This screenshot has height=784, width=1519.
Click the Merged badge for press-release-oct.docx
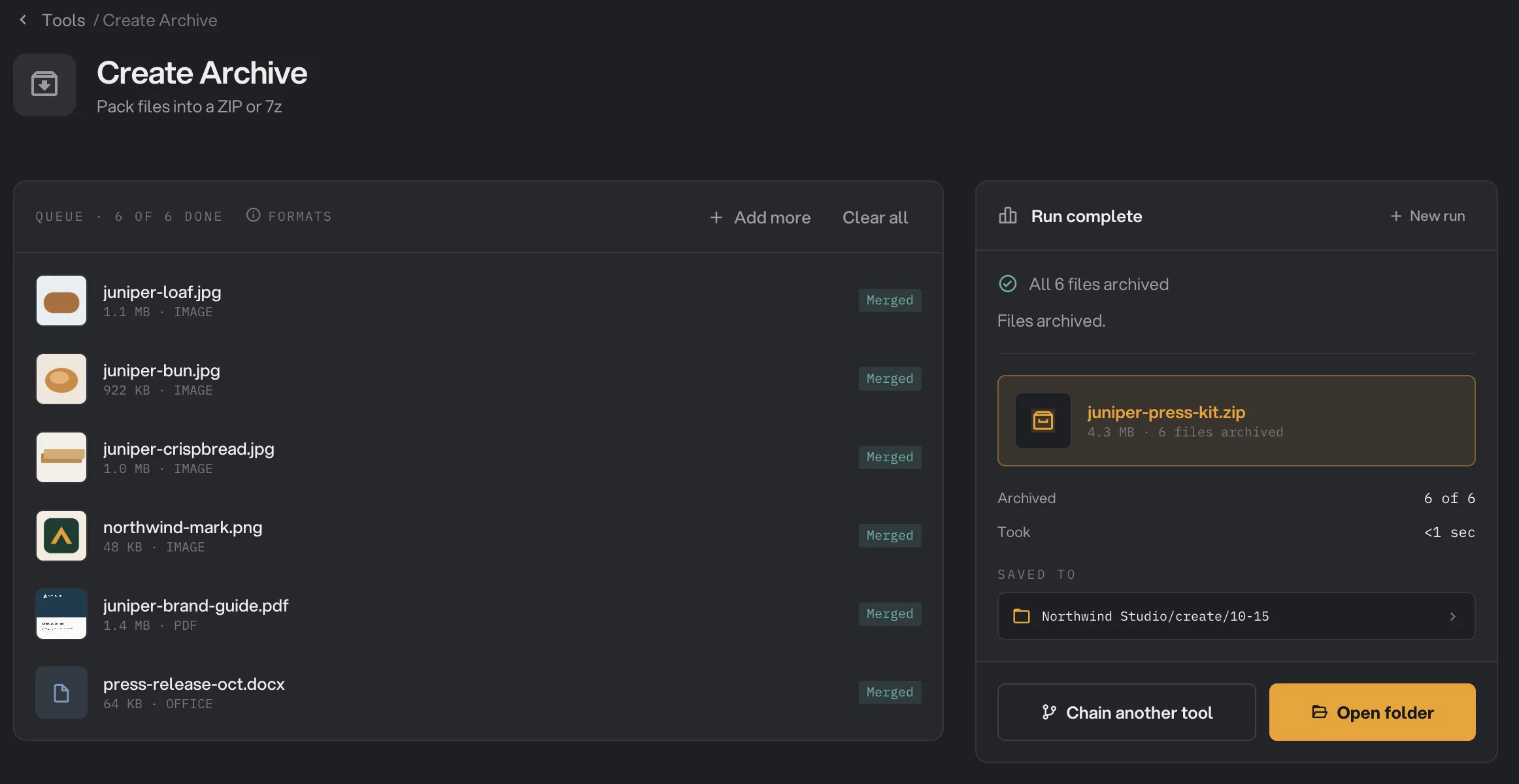pos(890,693)
